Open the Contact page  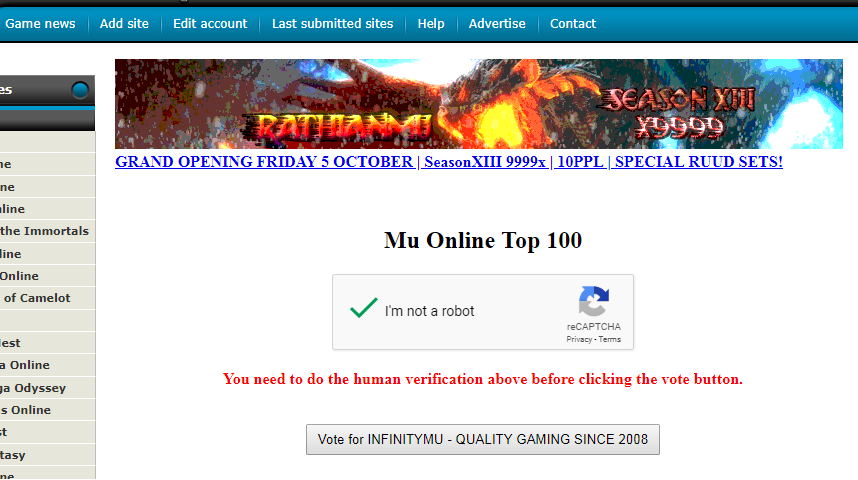(x=572, y=24)
